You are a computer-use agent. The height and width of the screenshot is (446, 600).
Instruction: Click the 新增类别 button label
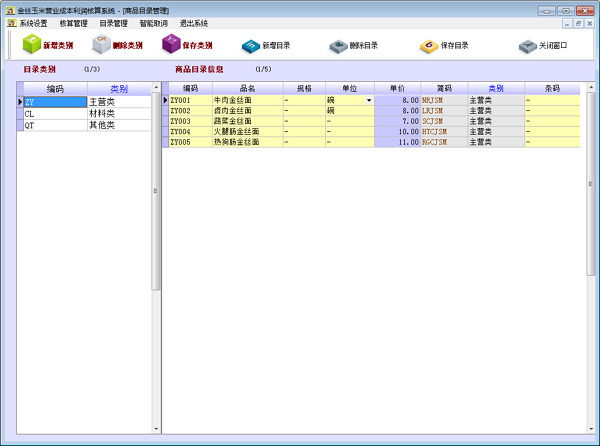(58, 46)
